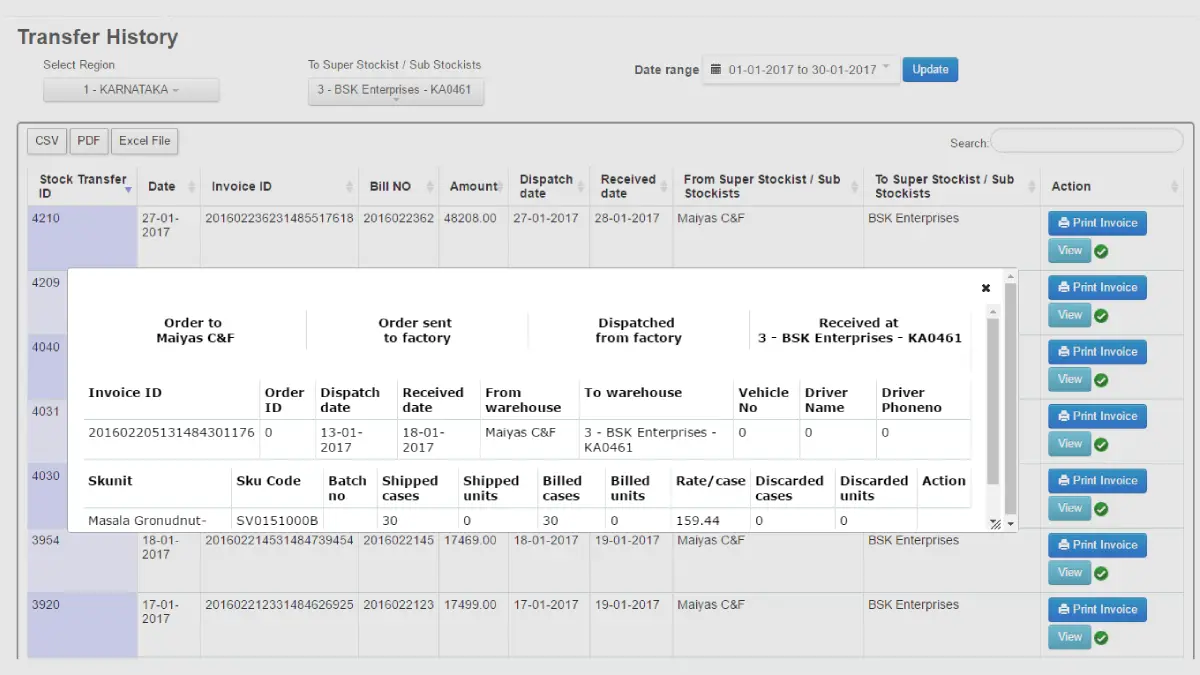Export table as CSV
Screen dimensions: 1200x675
click(x=47, y=141)
